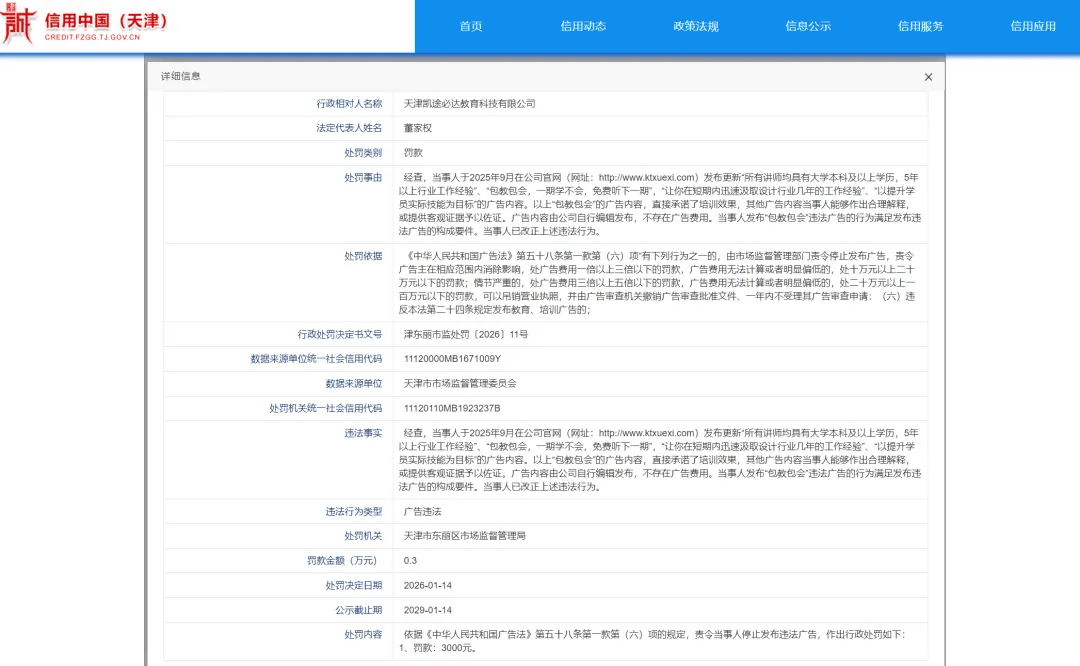Select decision number 津东丽市监处罚〔2026〕11号
Image resolution: width=1080 pixels, height=666 pixels.
[465, 334]
